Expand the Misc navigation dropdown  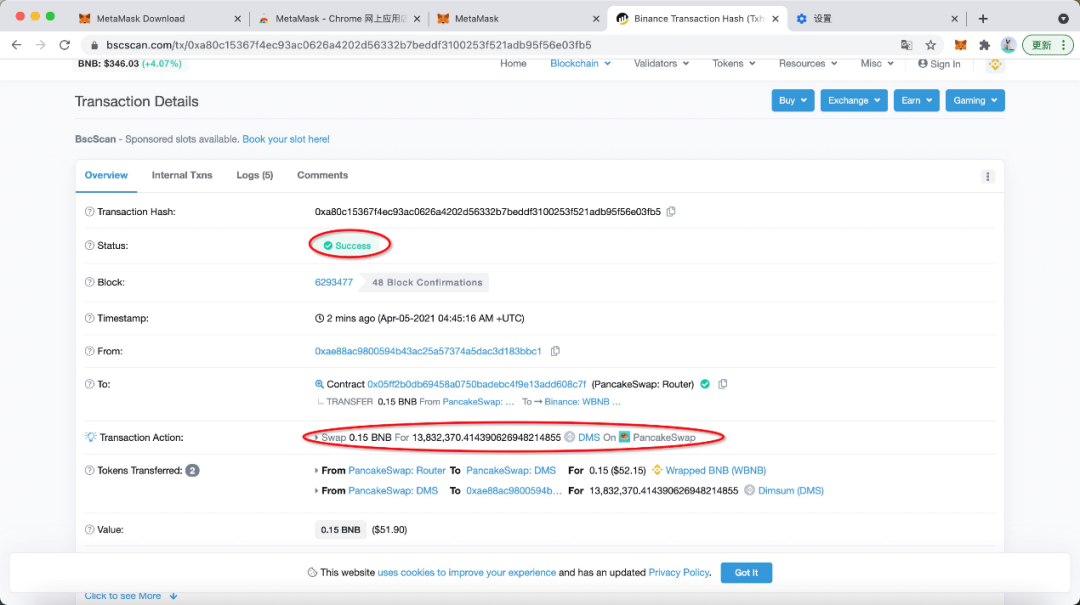(x=877, y=63)
